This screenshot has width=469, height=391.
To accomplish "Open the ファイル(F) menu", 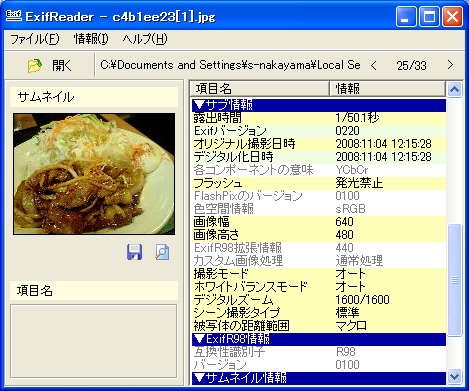I will click(35, 39).
